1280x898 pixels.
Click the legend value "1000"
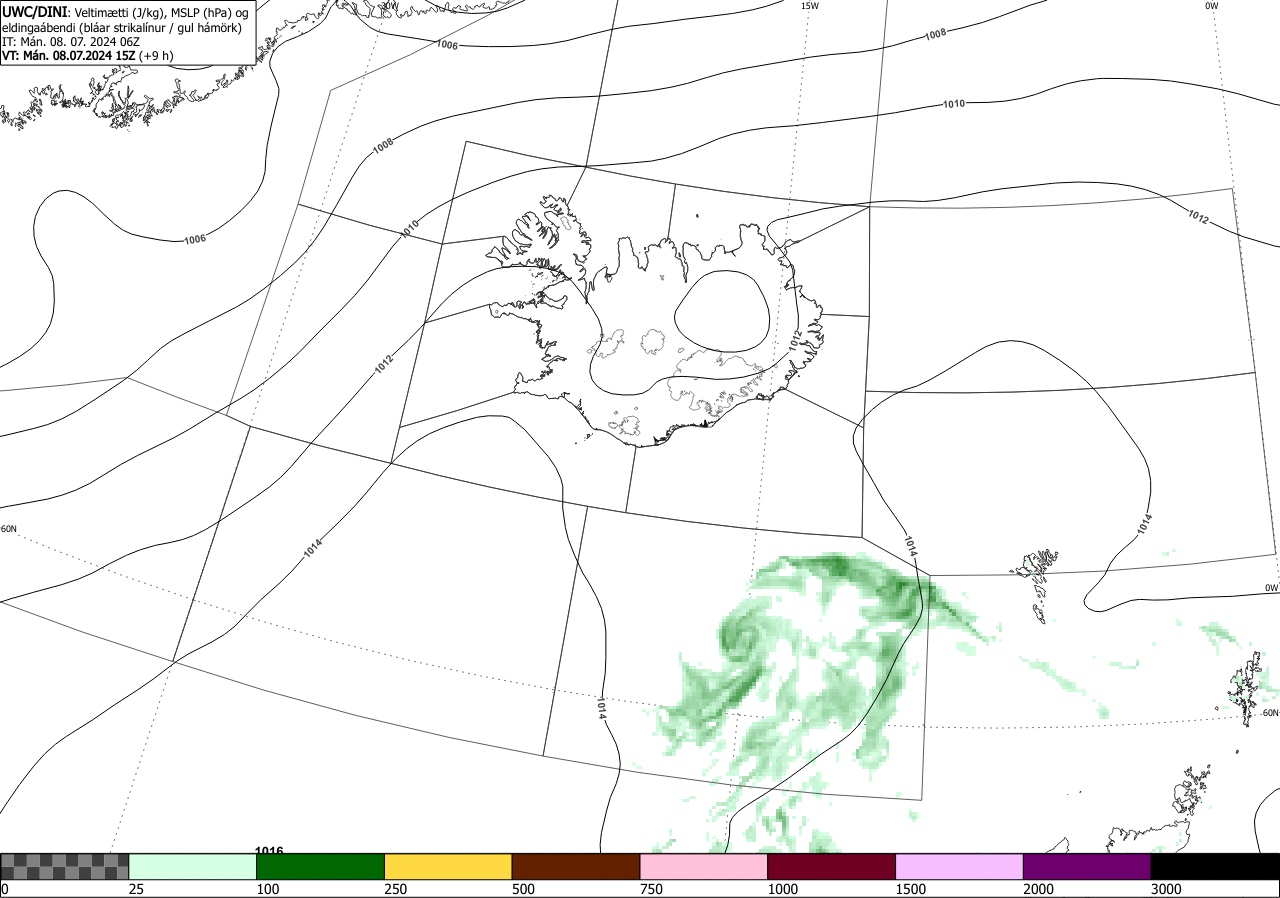pyautogui.click(x=783, y=889)
